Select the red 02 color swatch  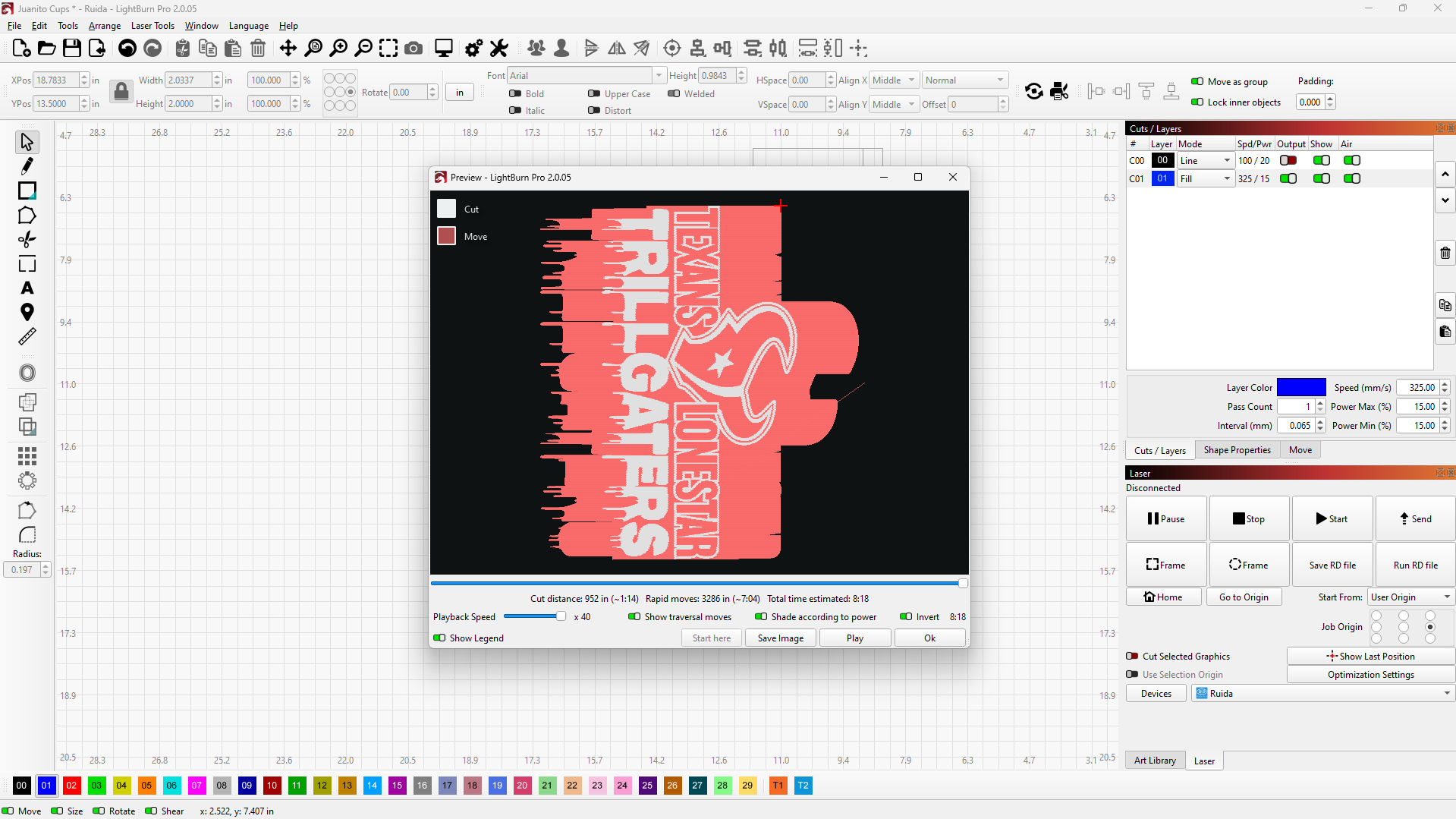tap(71, 786)
